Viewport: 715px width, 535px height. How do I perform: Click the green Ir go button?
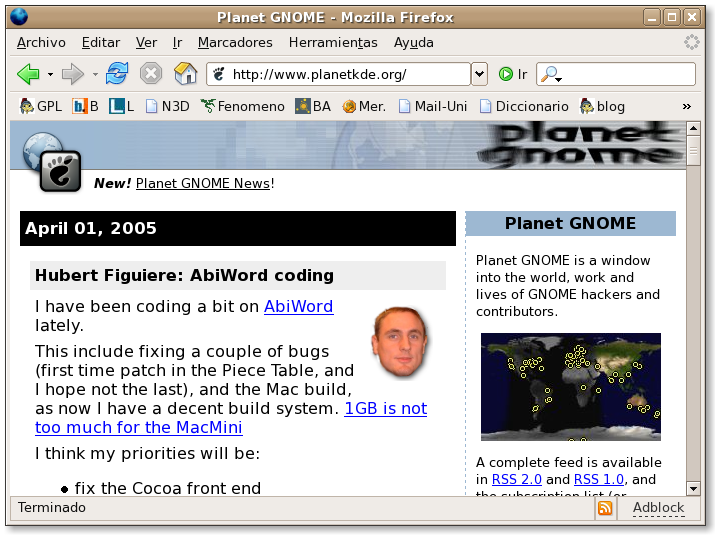[513, 74]
